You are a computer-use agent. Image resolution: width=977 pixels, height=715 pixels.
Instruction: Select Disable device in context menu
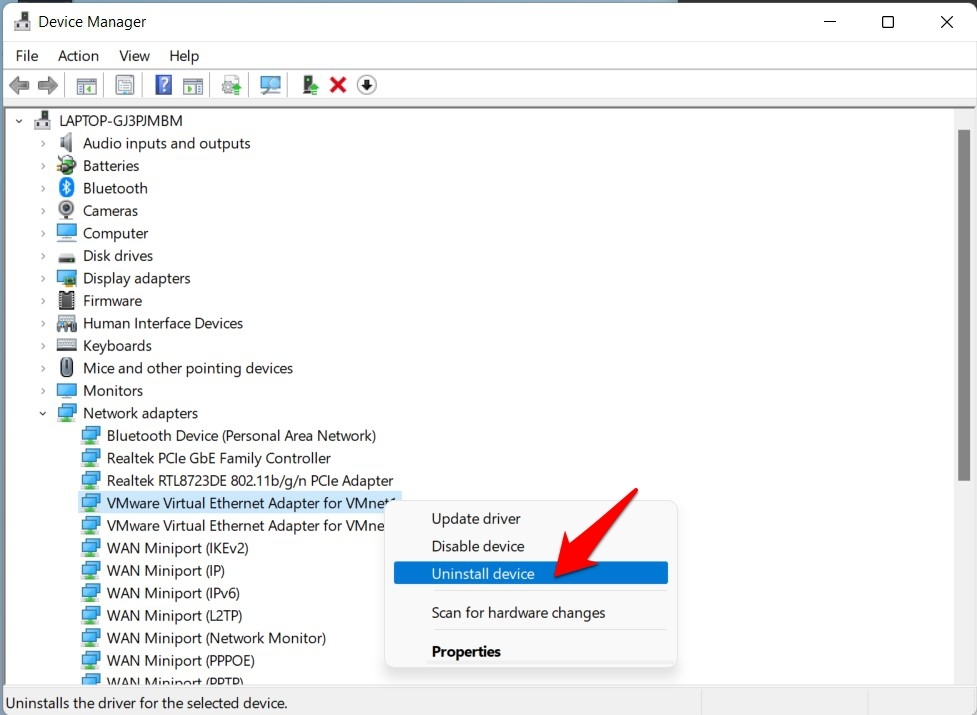(x=478, y=546)
